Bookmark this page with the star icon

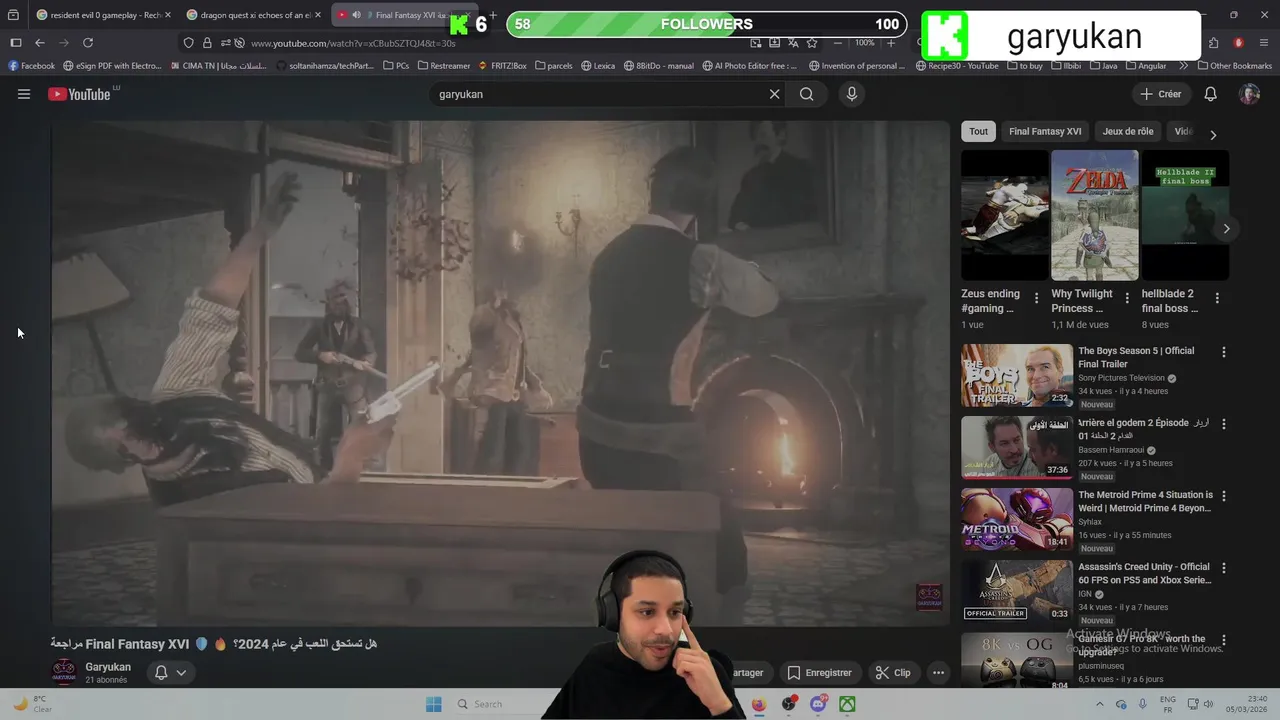(x=812, y=43)
